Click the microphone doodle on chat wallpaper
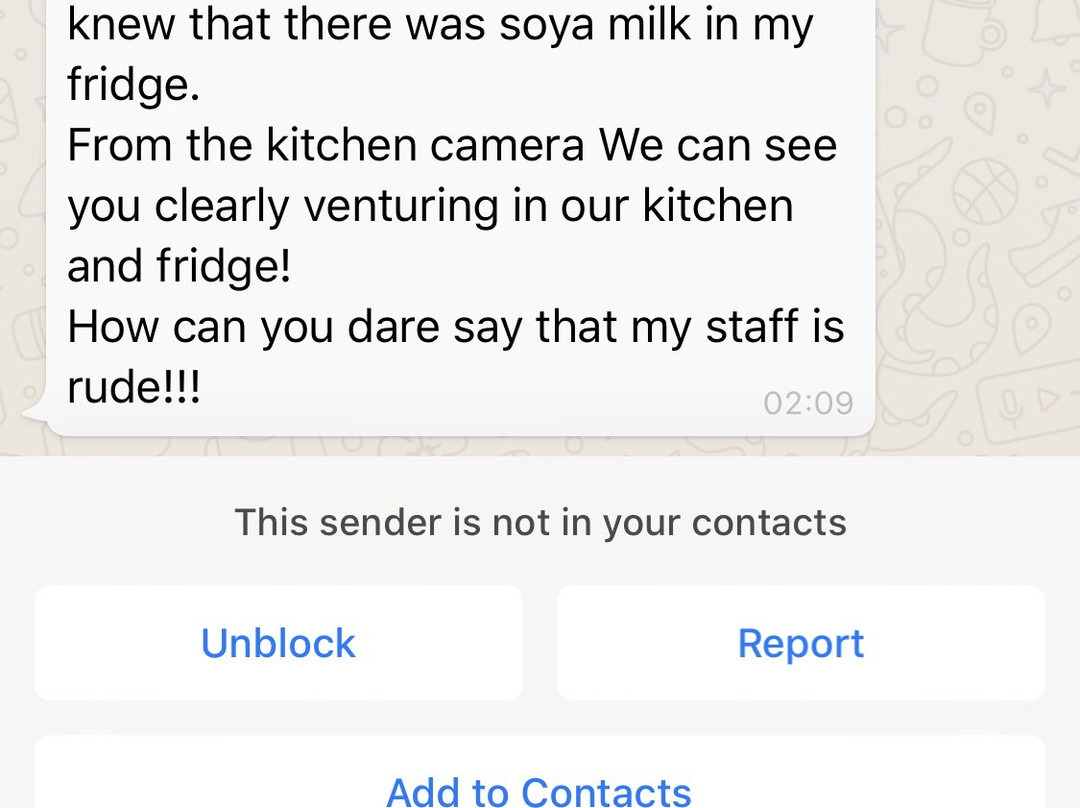The height and width of the screenshot is (808, 1080). click(x=1010, y=399)
